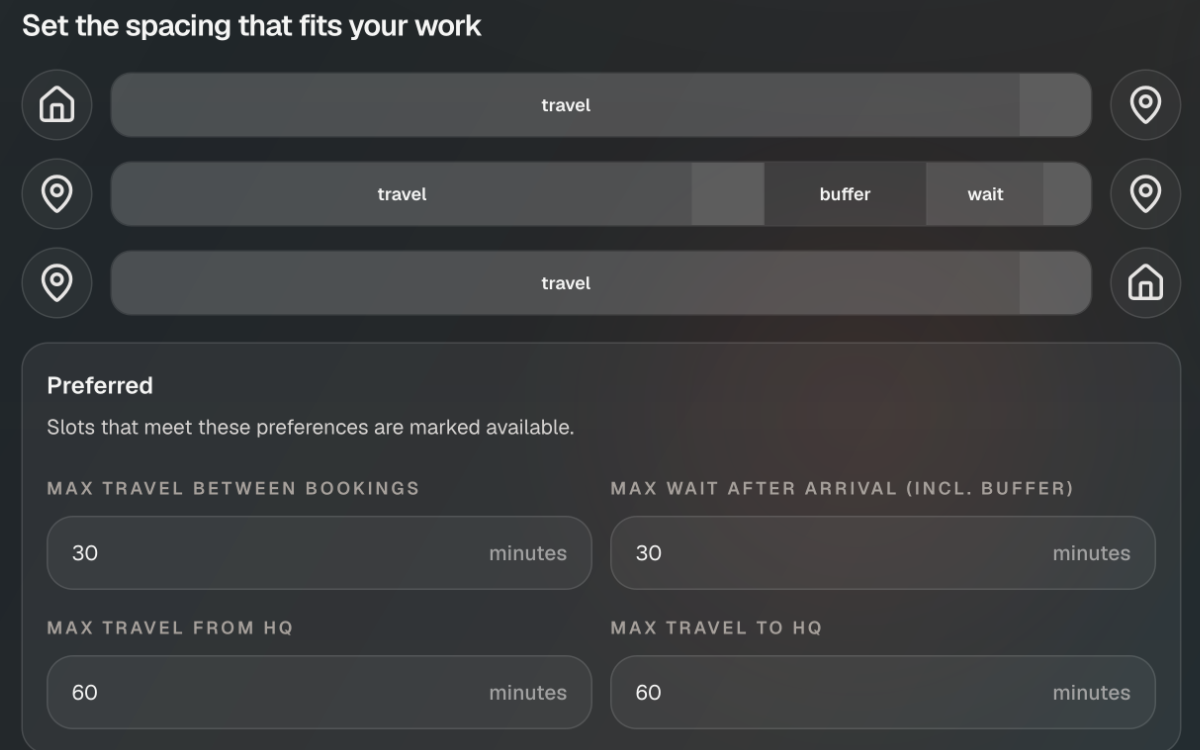1200x750 pixels.
Task: Click the travel segment in the middle row
Action: click(x=401, y=194)
